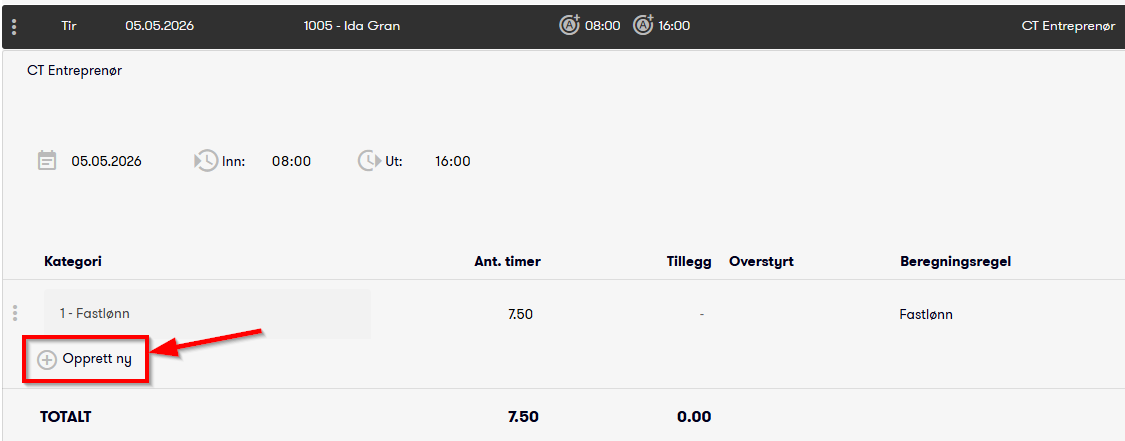
Task: Click the calendar icon beside 05.05.2026
Action: pyautogui.click(x=47, y=161)
